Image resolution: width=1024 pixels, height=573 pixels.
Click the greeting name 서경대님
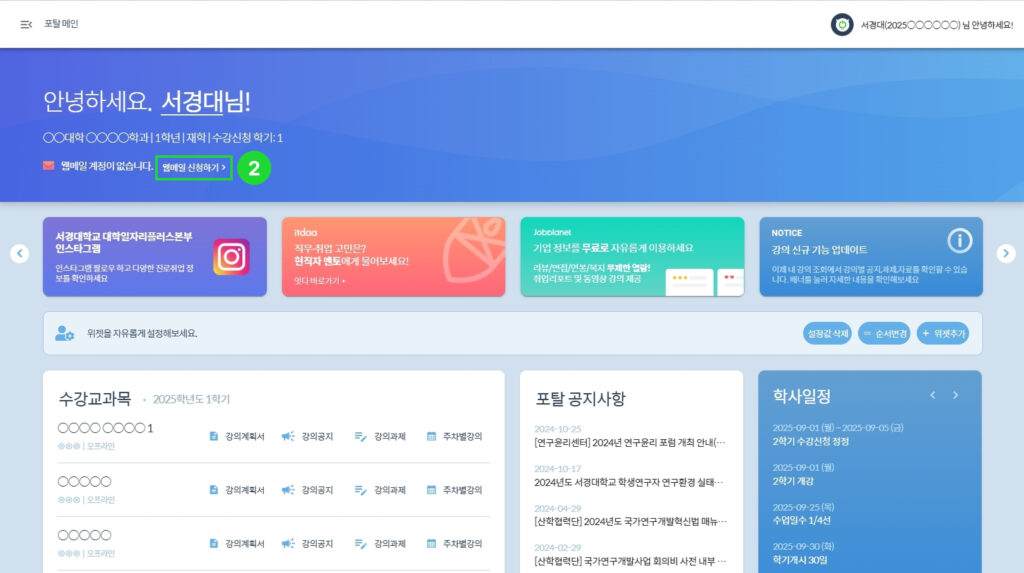tap(205, 101)
